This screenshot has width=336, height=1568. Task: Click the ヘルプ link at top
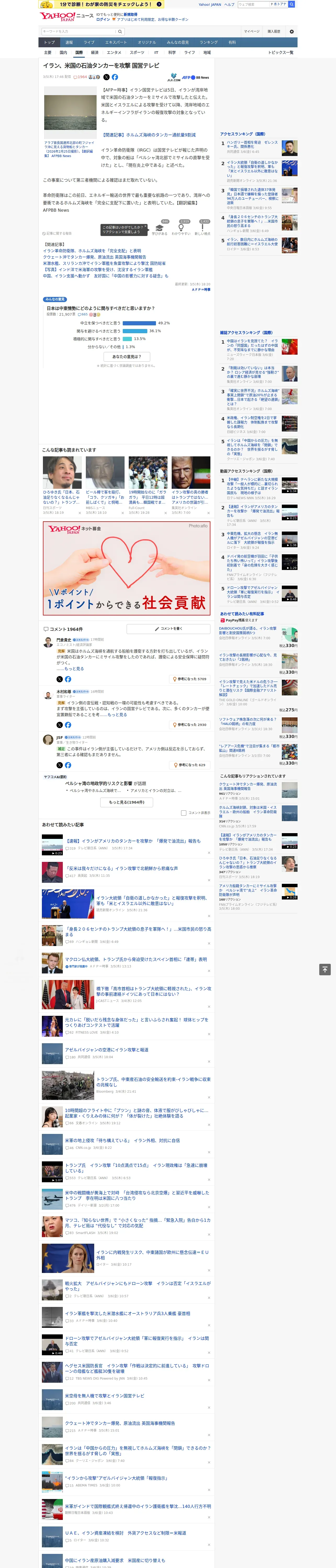(x=229, y=4)
